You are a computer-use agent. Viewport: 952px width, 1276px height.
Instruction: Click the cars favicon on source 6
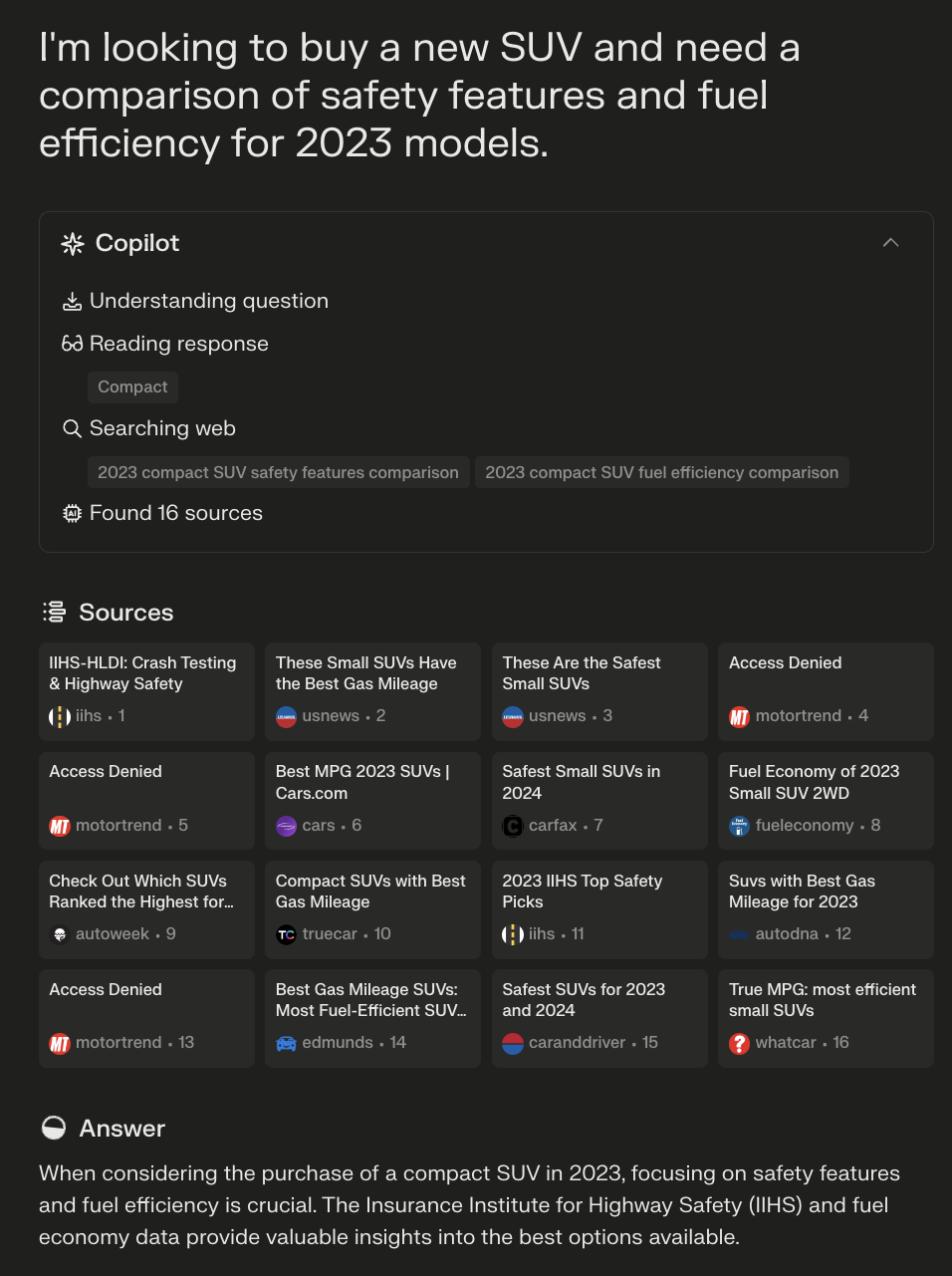click(x=286, y=826)
